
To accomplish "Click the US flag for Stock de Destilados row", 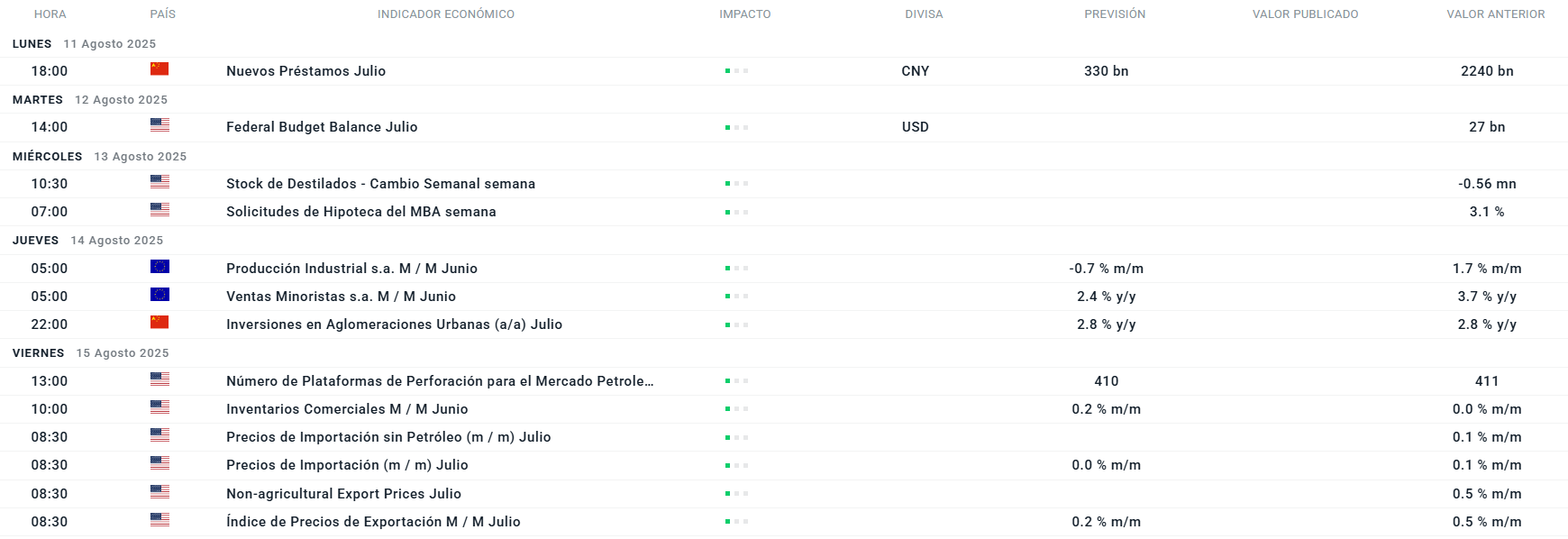I will 160,181.
